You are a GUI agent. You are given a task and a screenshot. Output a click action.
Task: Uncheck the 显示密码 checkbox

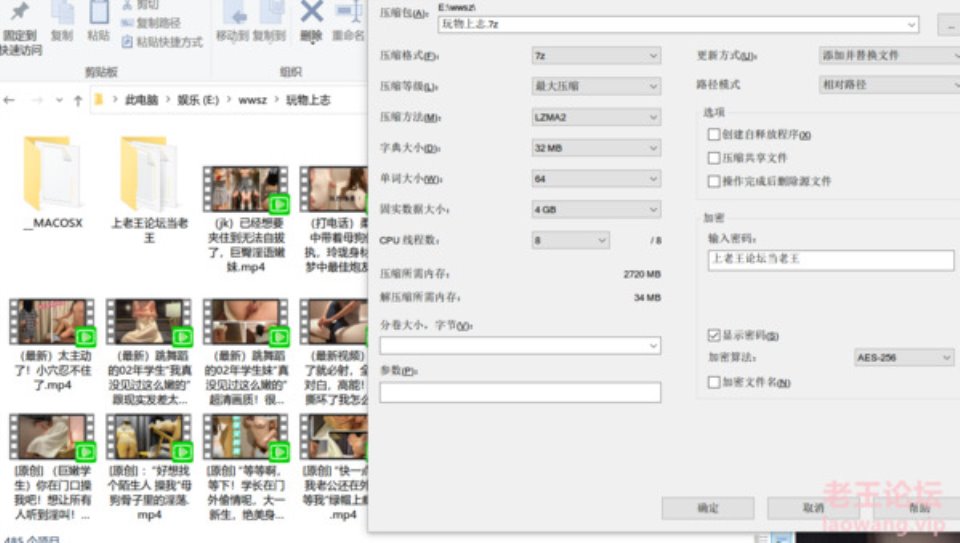click(x=714, y=335)
